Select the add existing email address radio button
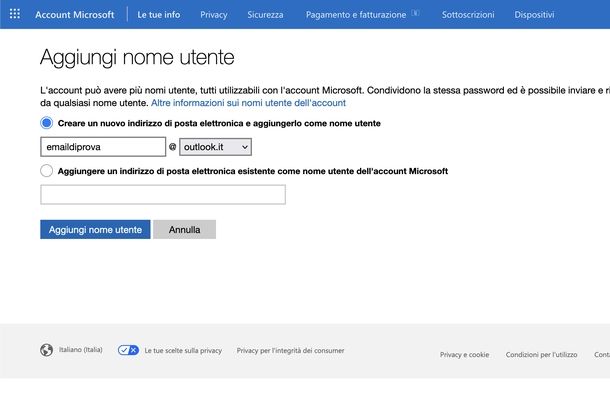This screenshot has height=403, width=610. coord(47,170)
